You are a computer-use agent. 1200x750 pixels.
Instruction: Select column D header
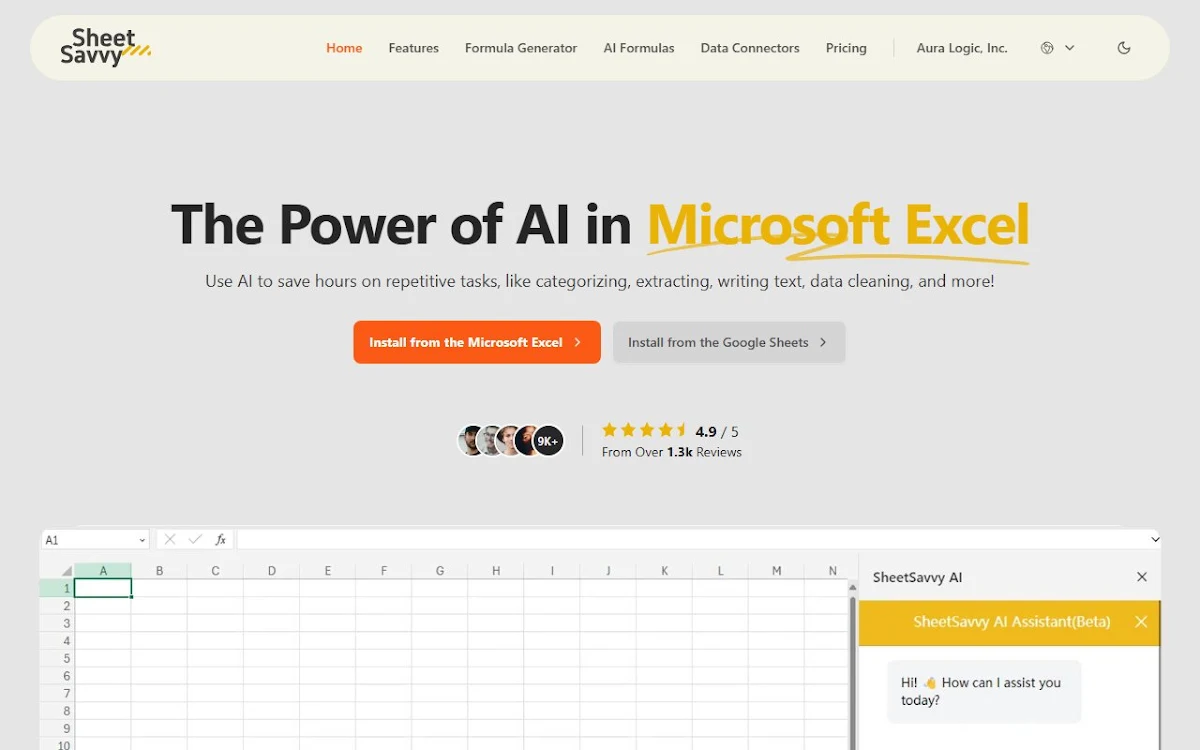[272, 571]
